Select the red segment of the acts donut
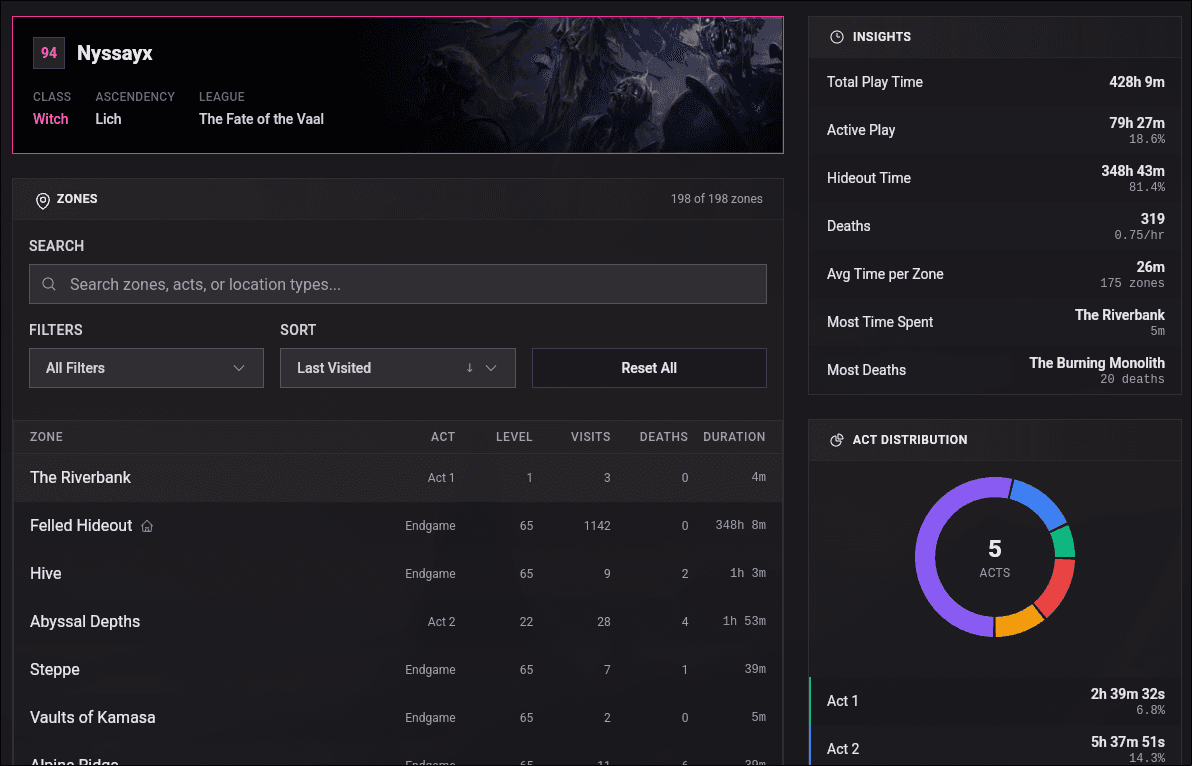1192x766 pixels. pos(1055,589)
